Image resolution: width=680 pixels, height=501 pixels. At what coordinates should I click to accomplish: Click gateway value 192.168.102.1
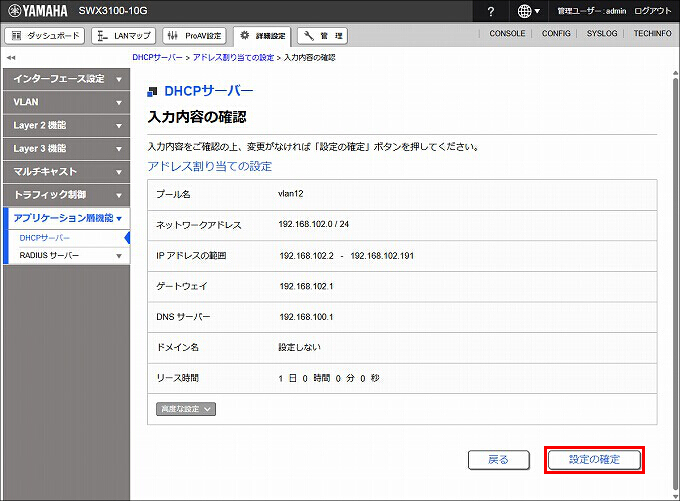[x=306, y=286]
